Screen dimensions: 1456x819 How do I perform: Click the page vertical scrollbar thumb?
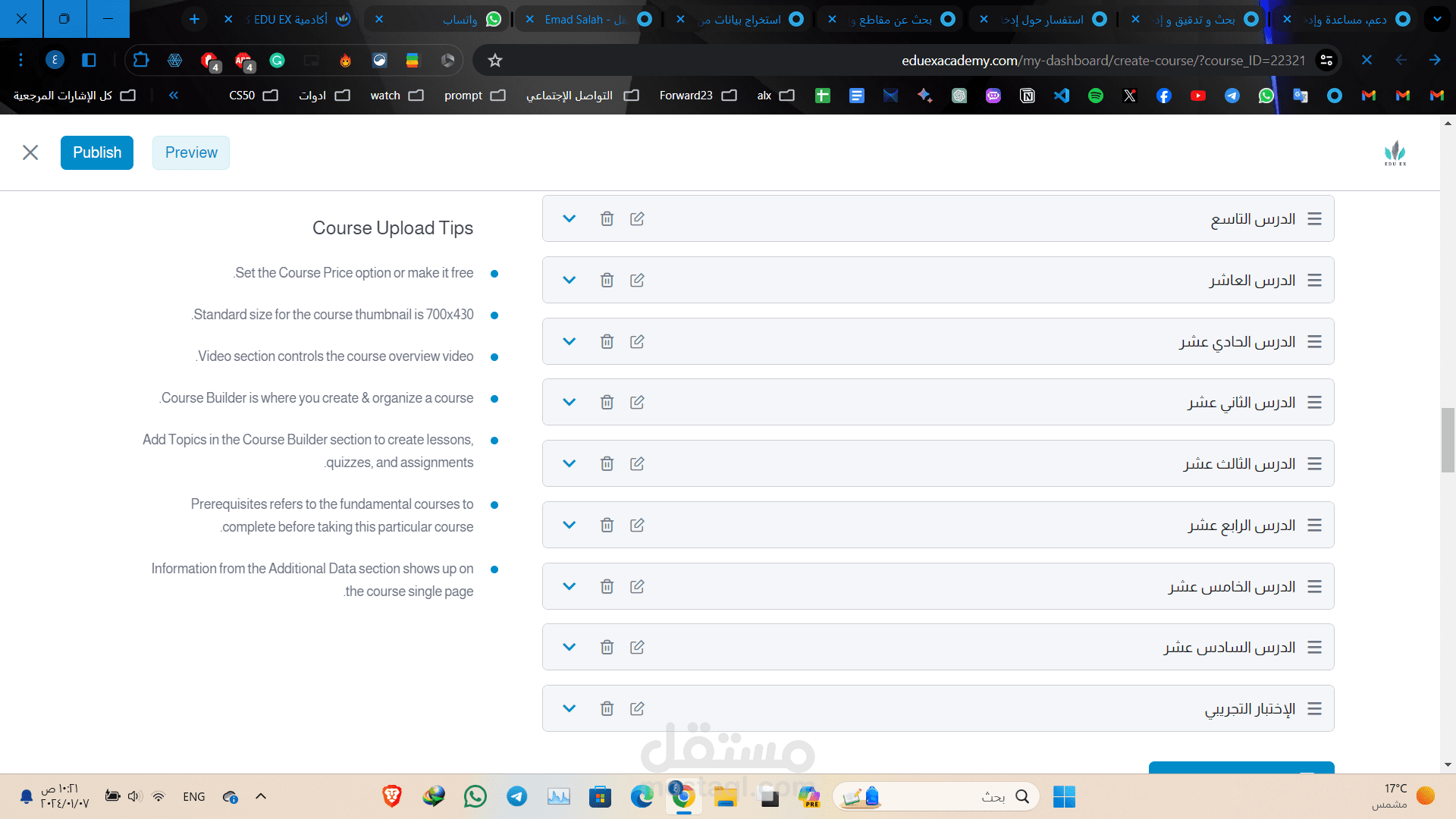(x=1448, y=440)
